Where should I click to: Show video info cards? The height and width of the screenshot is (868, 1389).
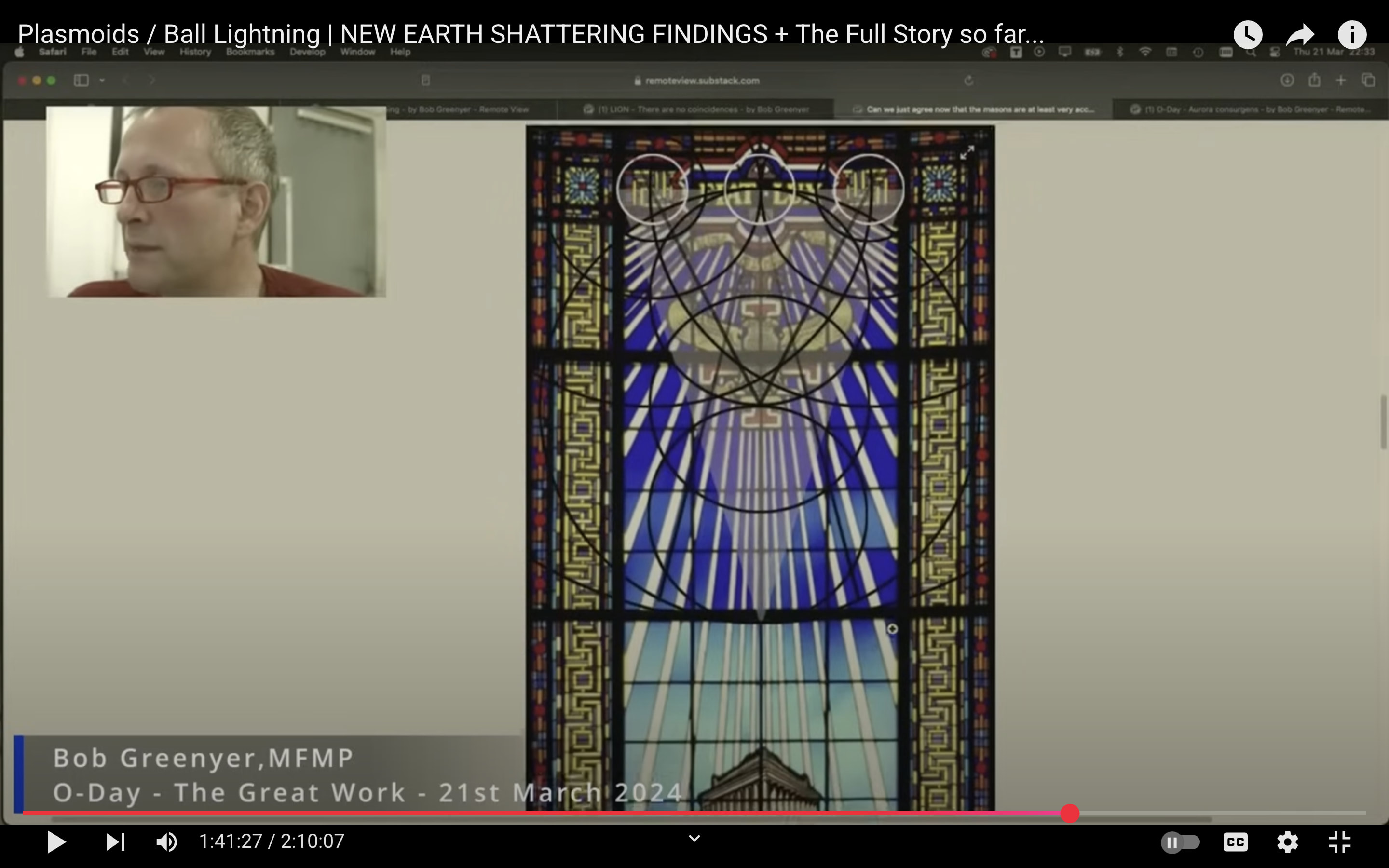(x=1352, y=35)
